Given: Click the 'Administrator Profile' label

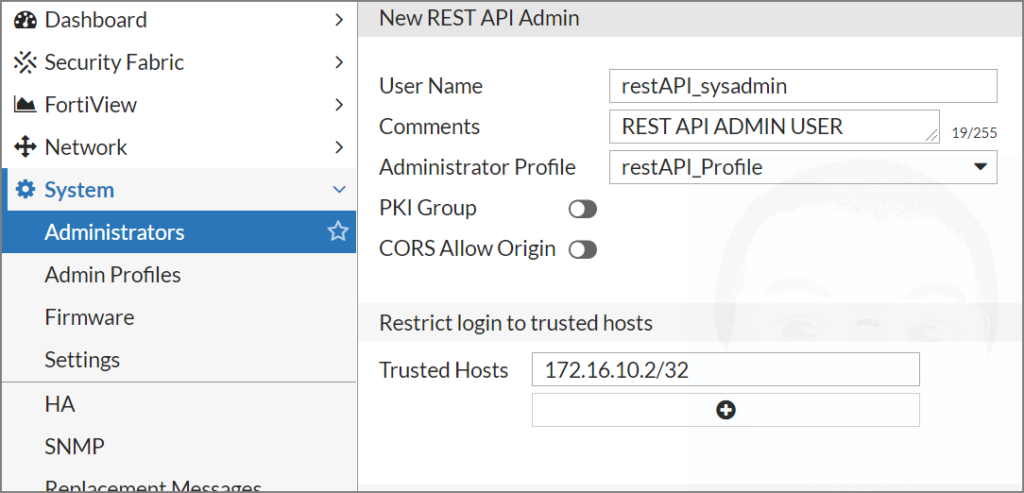Looking at the screenshot, I should pos(477,168).
